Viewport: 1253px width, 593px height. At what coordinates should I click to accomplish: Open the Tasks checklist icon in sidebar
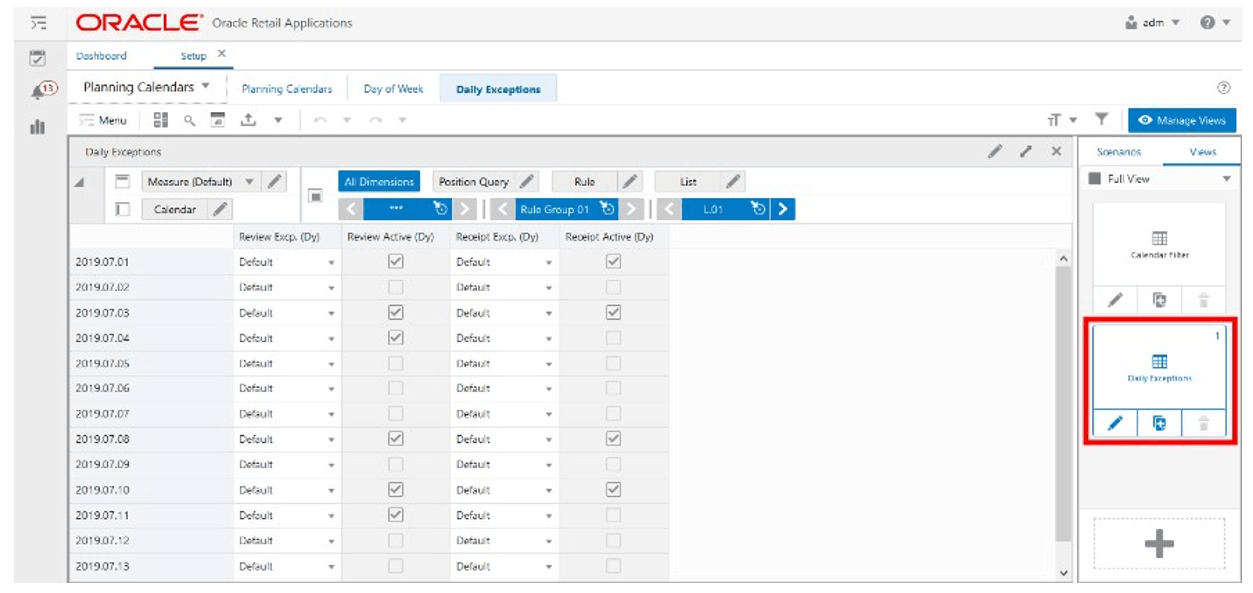pyautogui.click(x=38, y=58)
